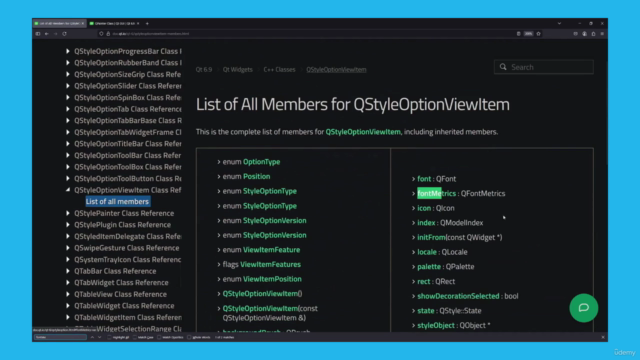Open the styleObject member link
This screenshot has height=360, width=640.
click(436, 325)
